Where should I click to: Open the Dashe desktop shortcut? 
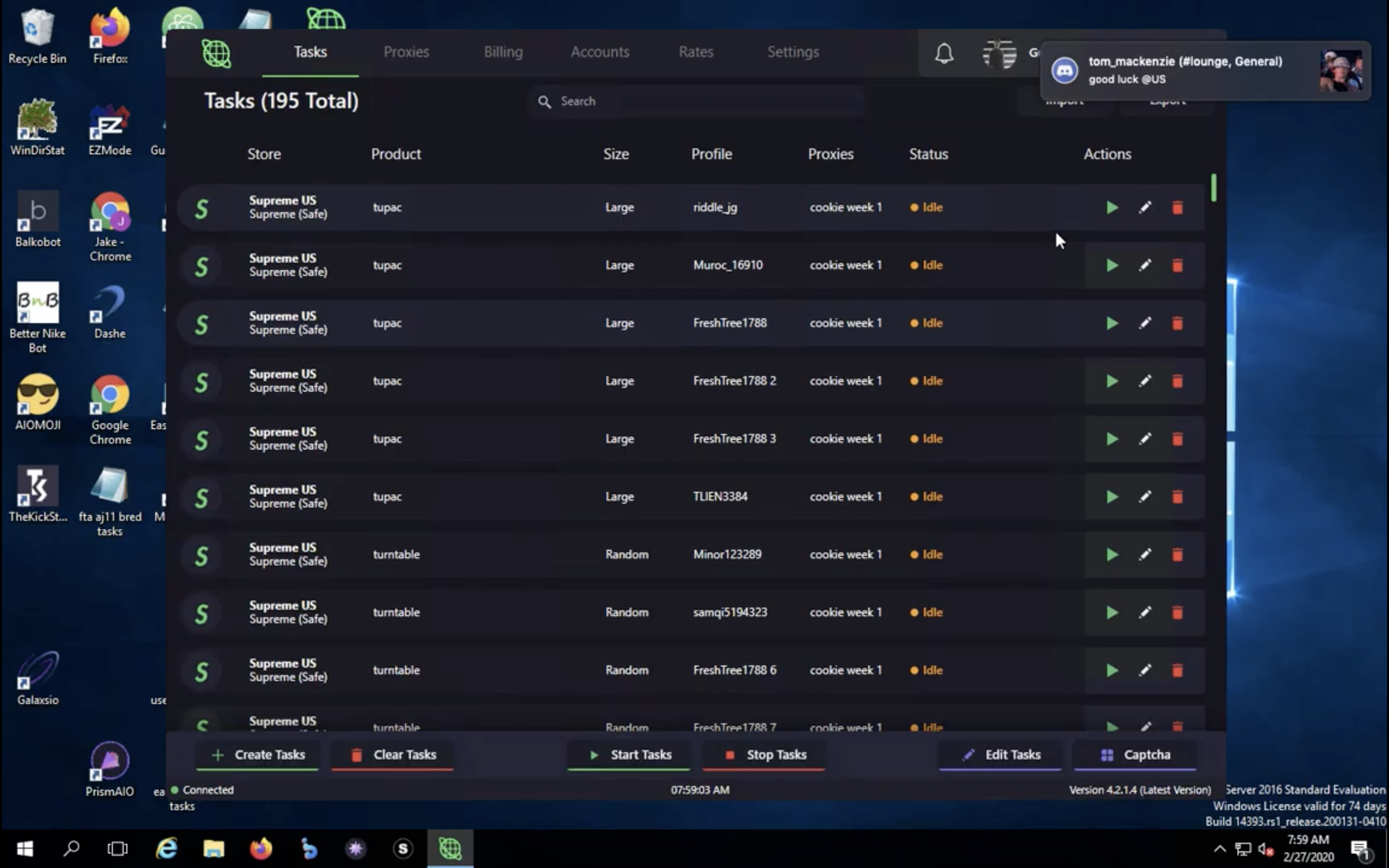click(109, 312)
